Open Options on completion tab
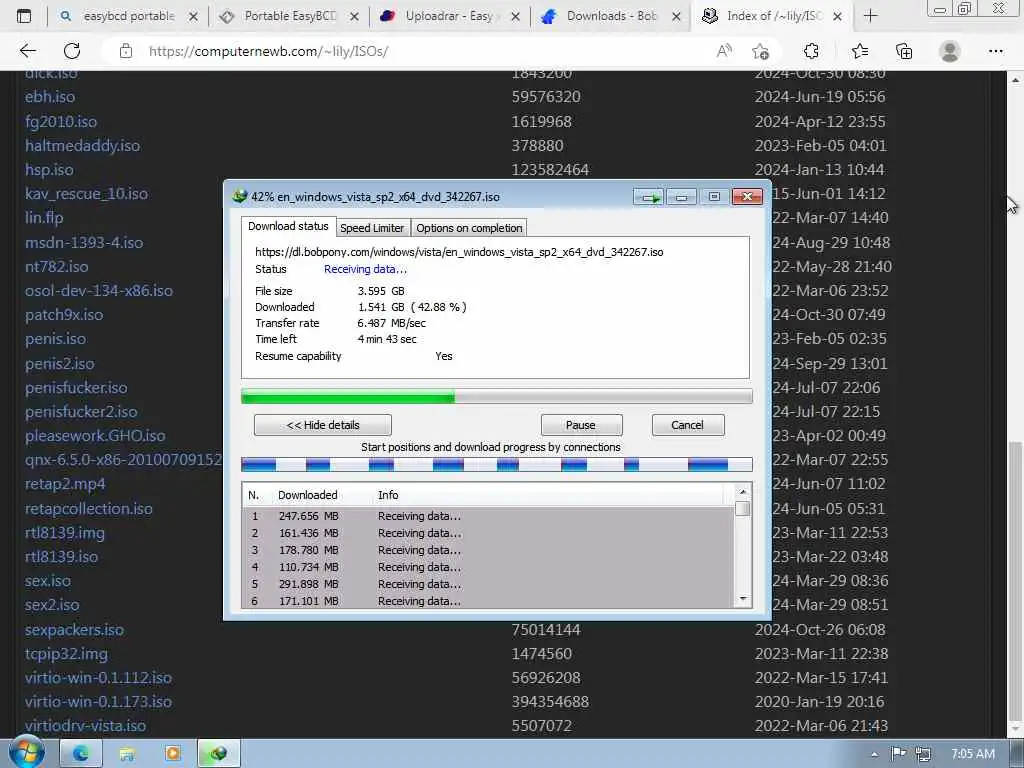The width and height of the screenshot is (1024, 768). pyautogui.click(x=469, y=228)
